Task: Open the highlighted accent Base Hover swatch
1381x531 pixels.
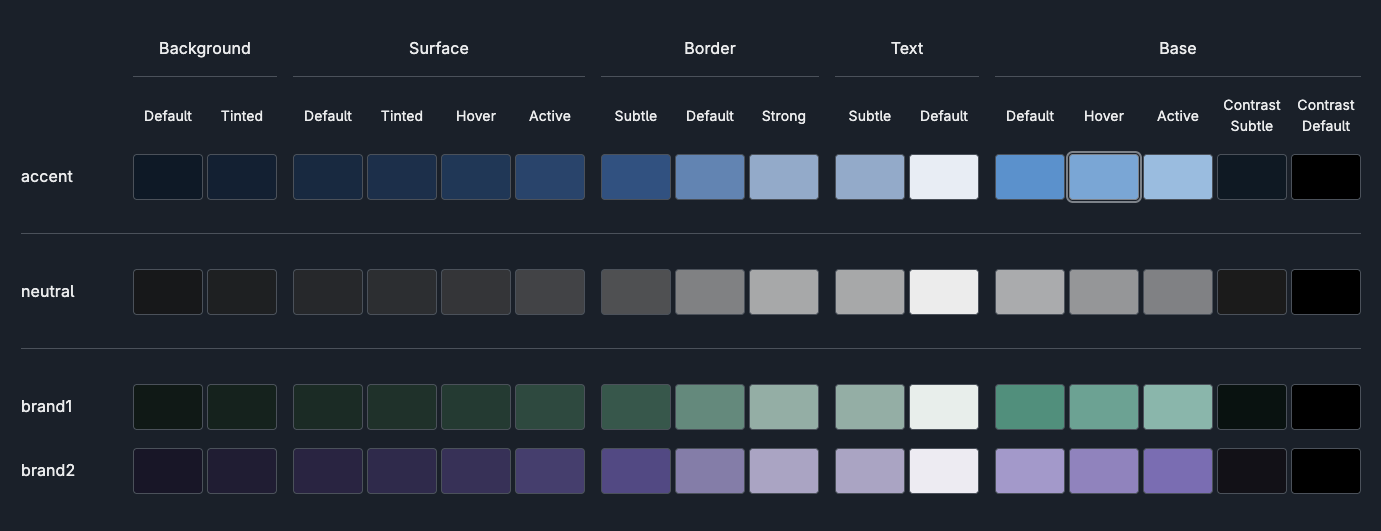Action: [x=1104, y=177]
